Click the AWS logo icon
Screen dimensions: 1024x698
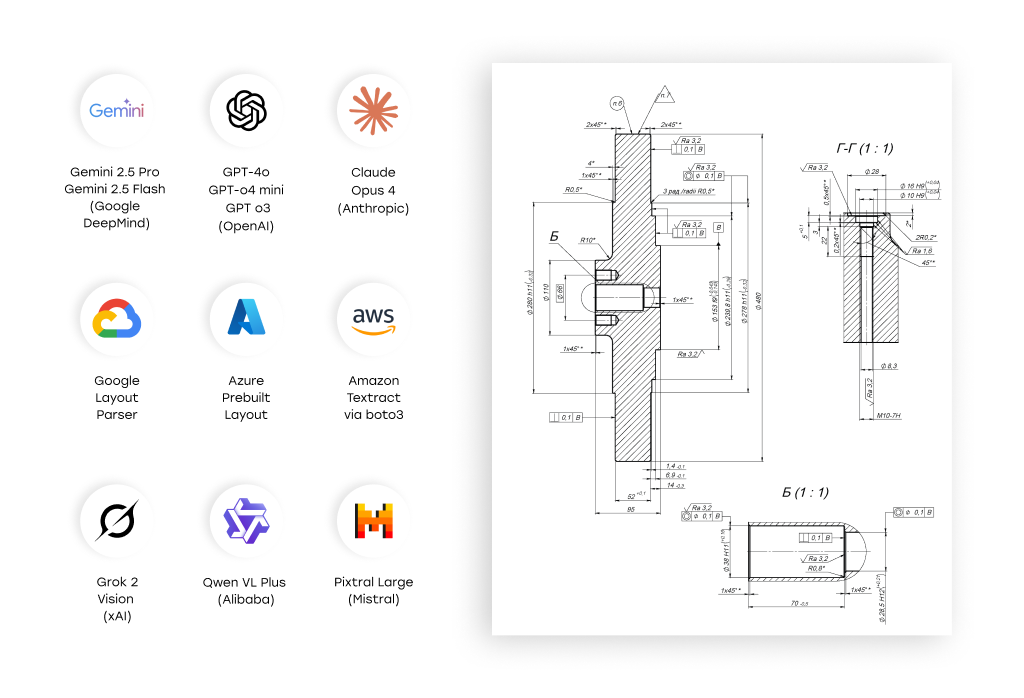click(373, 319)
